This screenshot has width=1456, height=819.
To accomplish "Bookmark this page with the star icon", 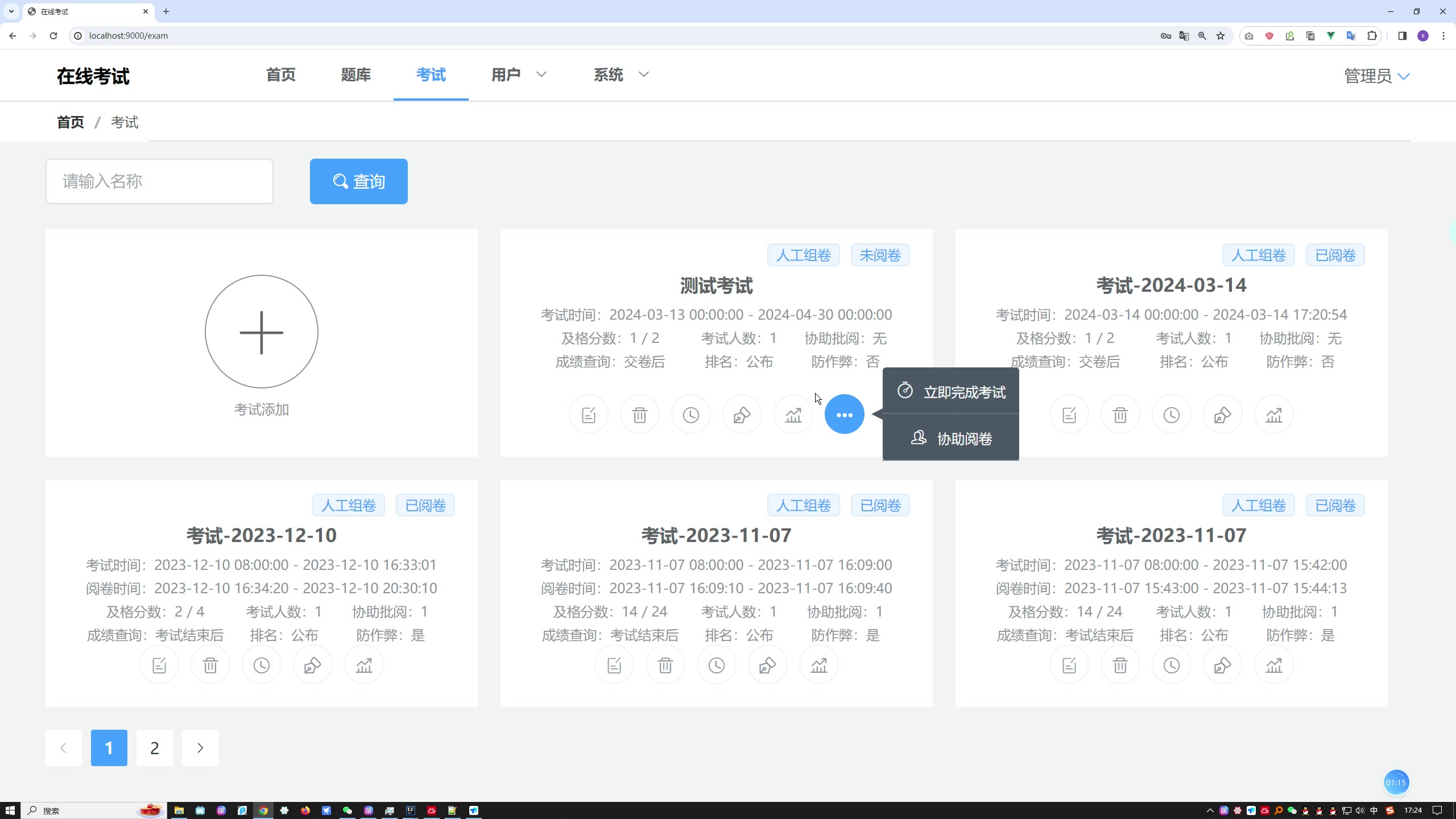I will pyautogui.click(x=1221, y=36).
